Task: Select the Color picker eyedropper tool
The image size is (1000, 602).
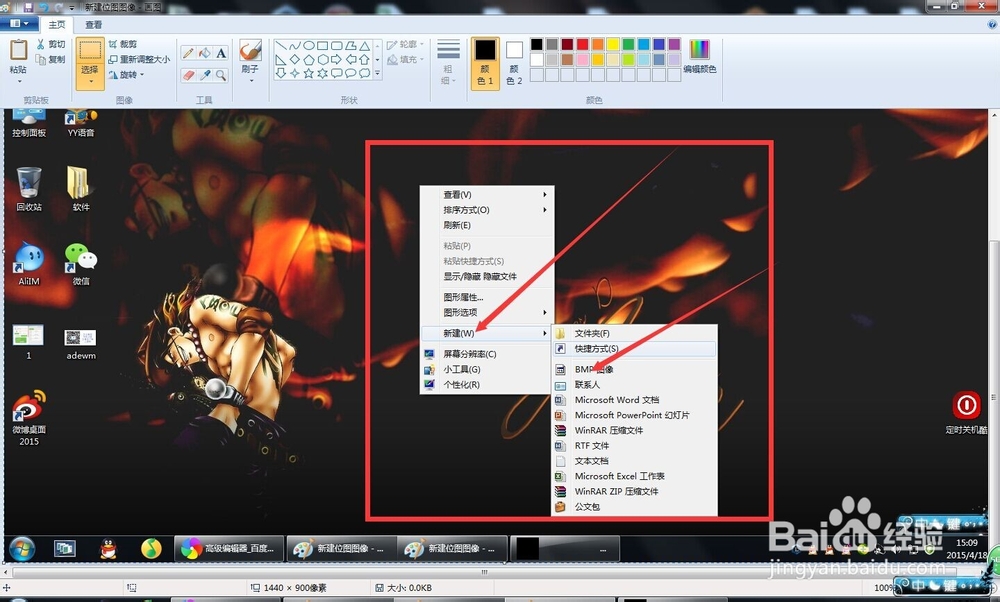Action: pyautogui.click(x=205, y=75)
